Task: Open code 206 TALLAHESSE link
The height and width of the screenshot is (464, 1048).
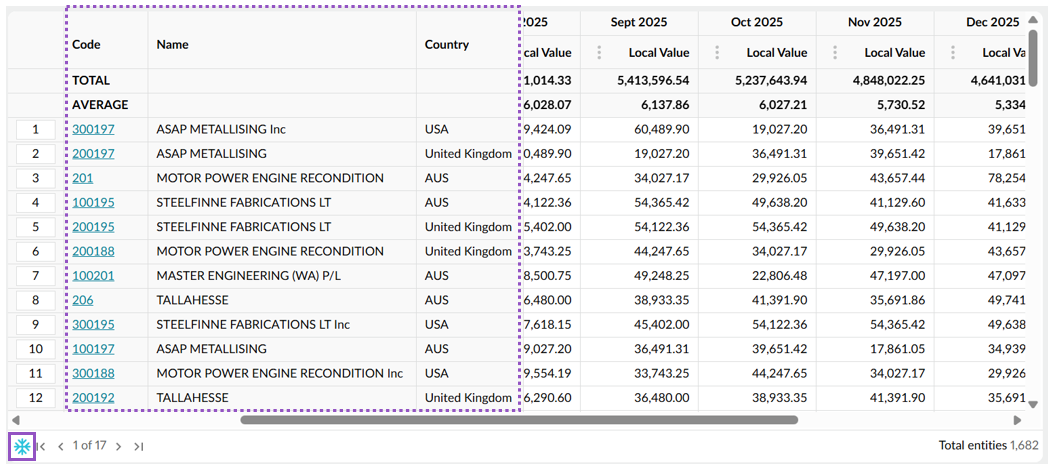Action: [83, 300]
